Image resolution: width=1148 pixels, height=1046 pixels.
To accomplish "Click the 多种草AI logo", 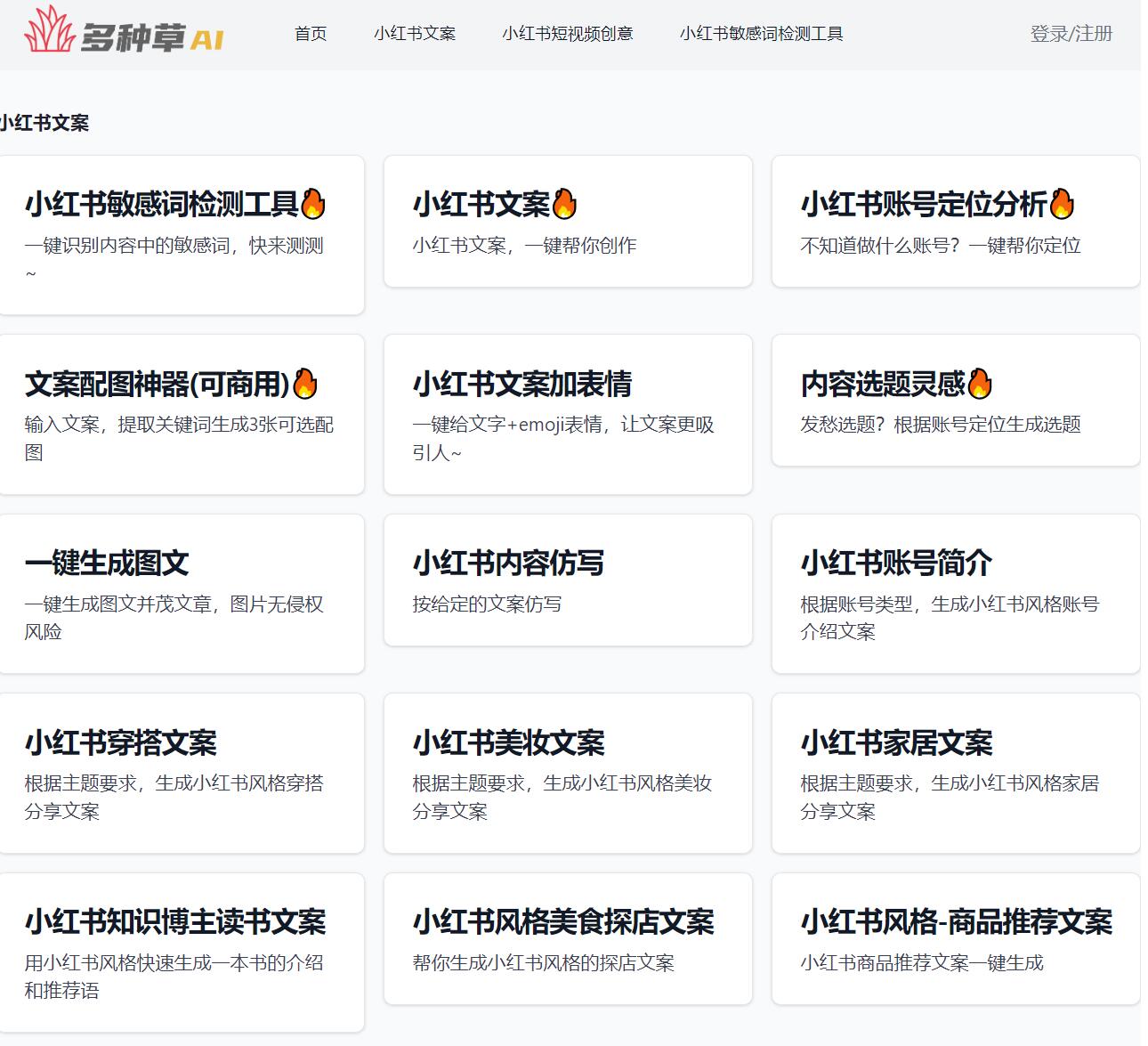I will (124, 29).
